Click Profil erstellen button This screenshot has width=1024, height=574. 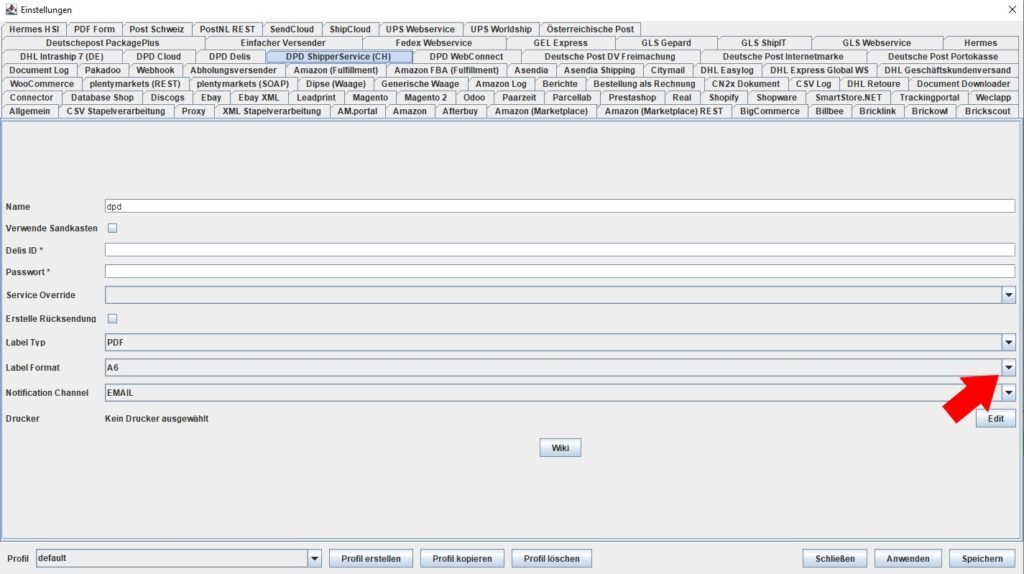pyautogui.click(x=371, y=558)
